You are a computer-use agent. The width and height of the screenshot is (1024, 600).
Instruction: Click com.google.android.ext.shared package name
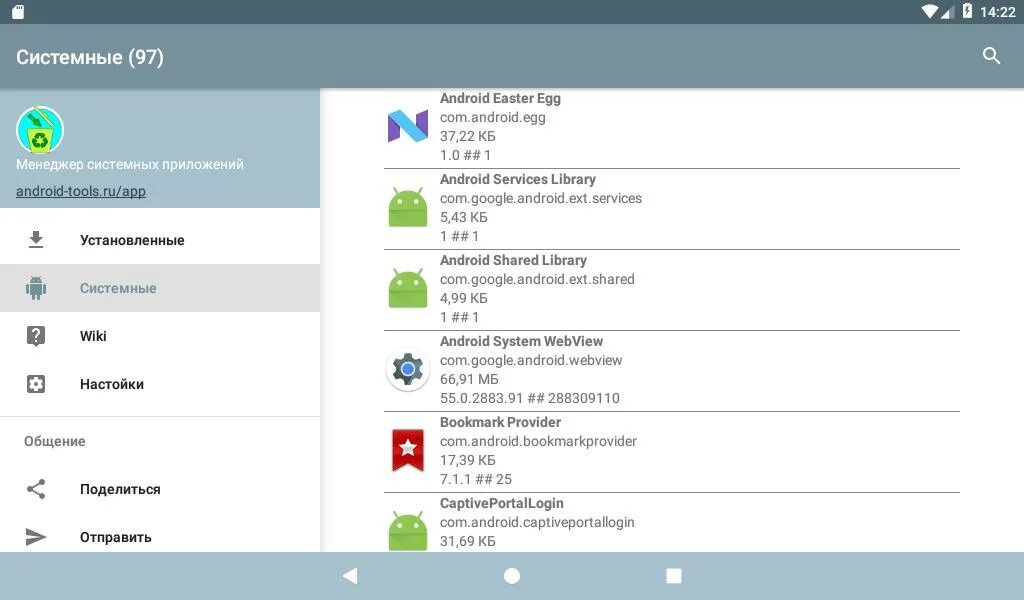coord(537,279)
